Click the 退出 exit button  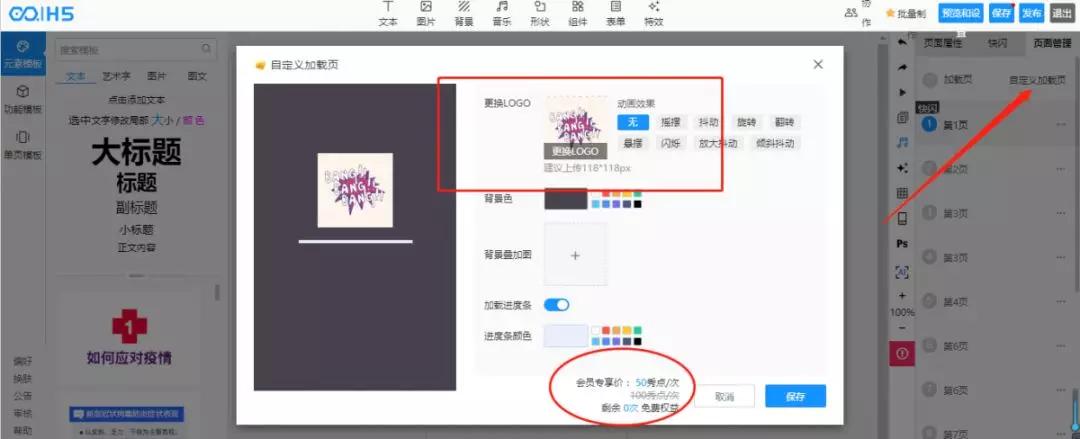click(x=1061, y=13)
